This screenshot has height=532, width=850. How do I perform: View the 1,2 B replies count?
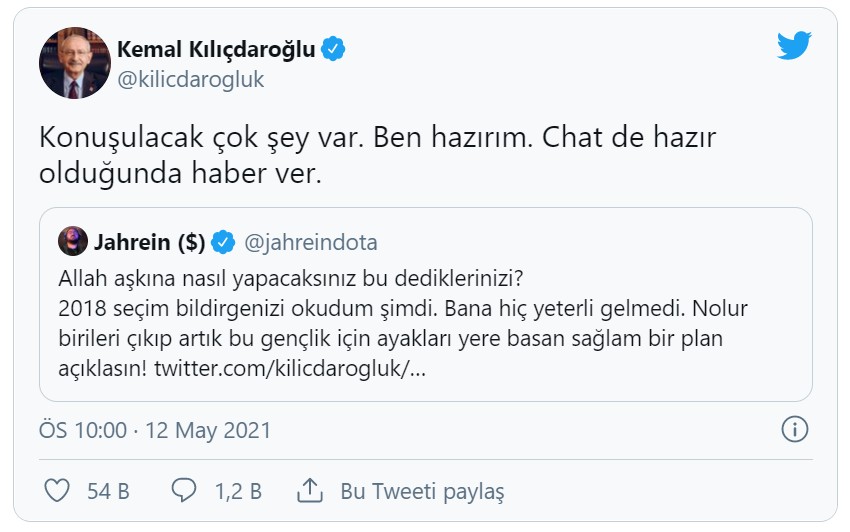pyautogui.click(x=237, y=491)
